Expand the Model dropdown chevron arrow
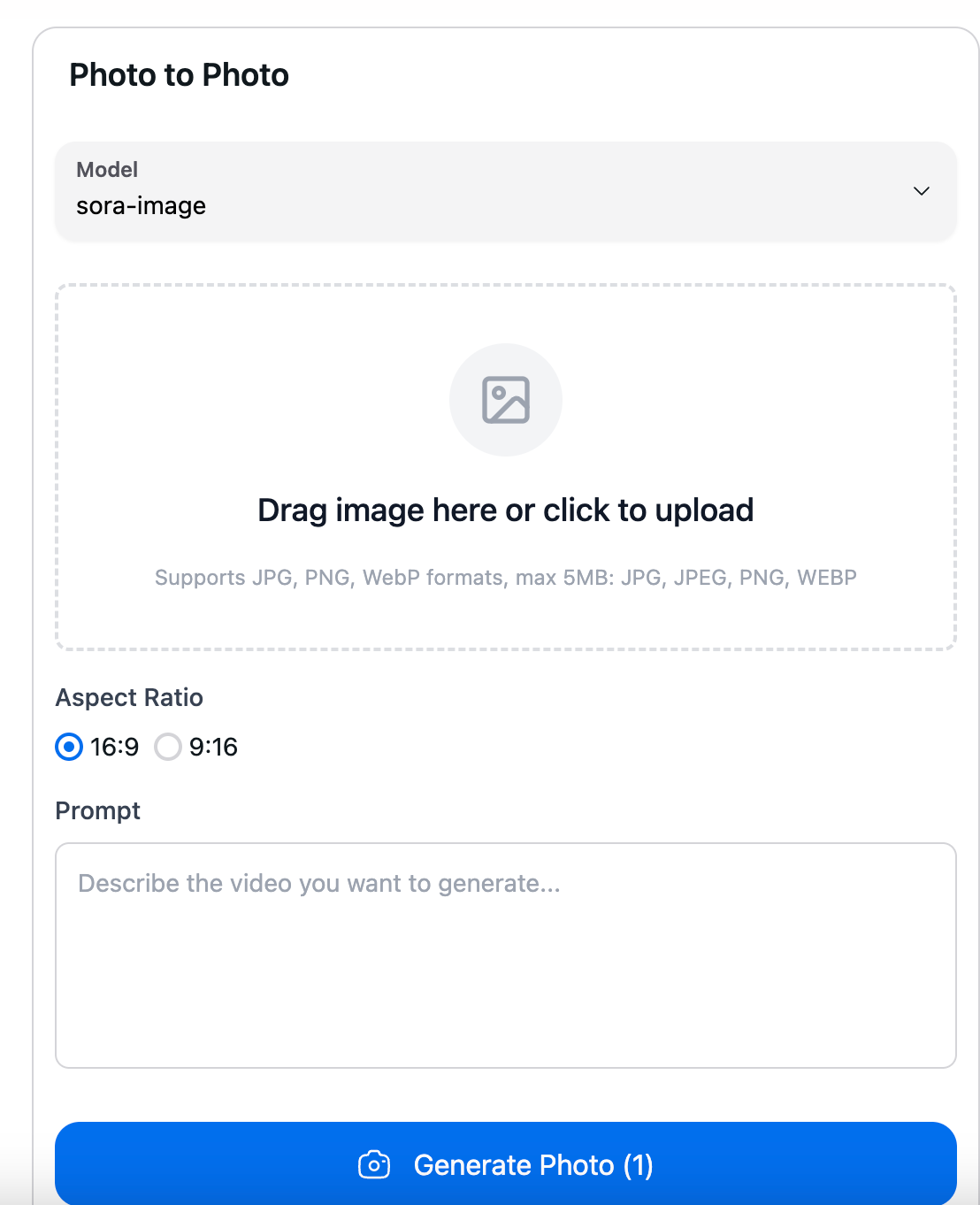 (921, 191)
